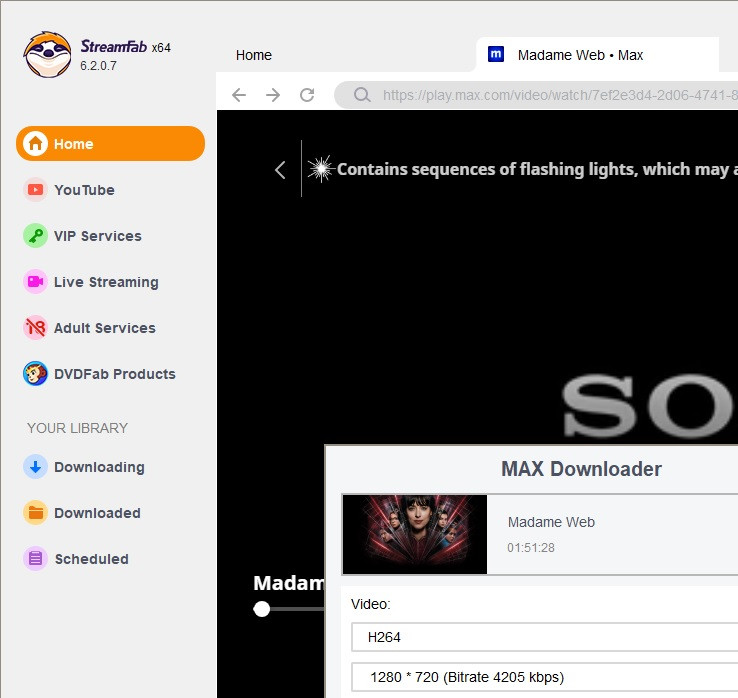
Task: Click the DVDFab Products mascot icon
Action: 35,374
